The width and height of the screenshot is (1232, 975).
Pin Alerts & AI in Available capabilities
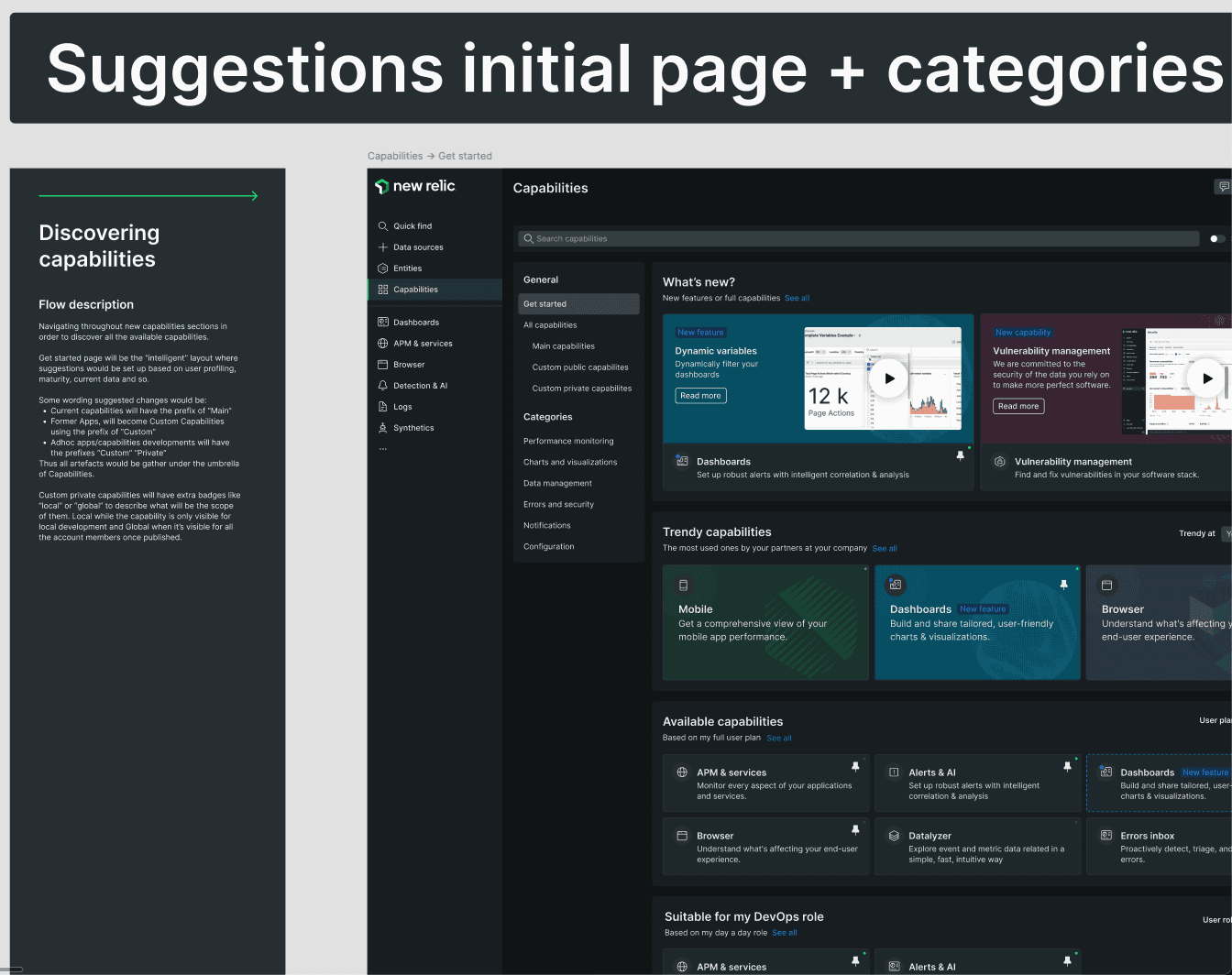click(x=1067, y=766)
